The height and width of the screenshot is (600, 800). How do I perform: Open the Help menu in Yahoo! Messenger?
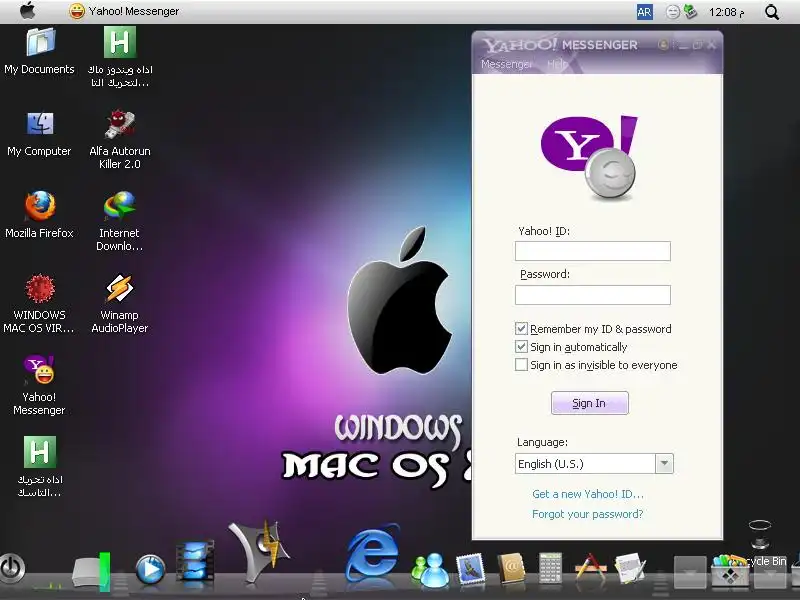point(557,64)
